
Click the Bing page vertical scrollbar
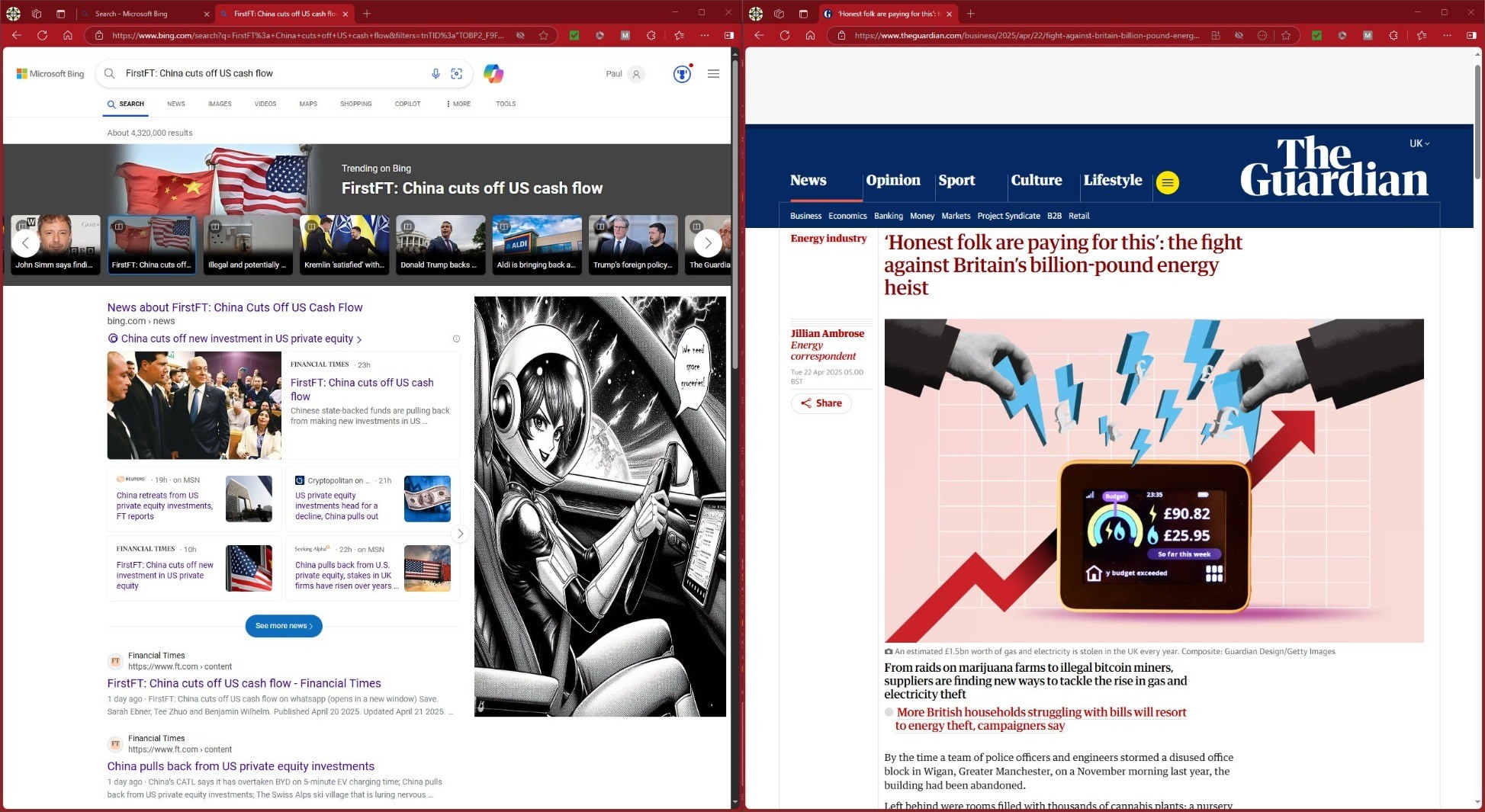(x=735, y=213)
